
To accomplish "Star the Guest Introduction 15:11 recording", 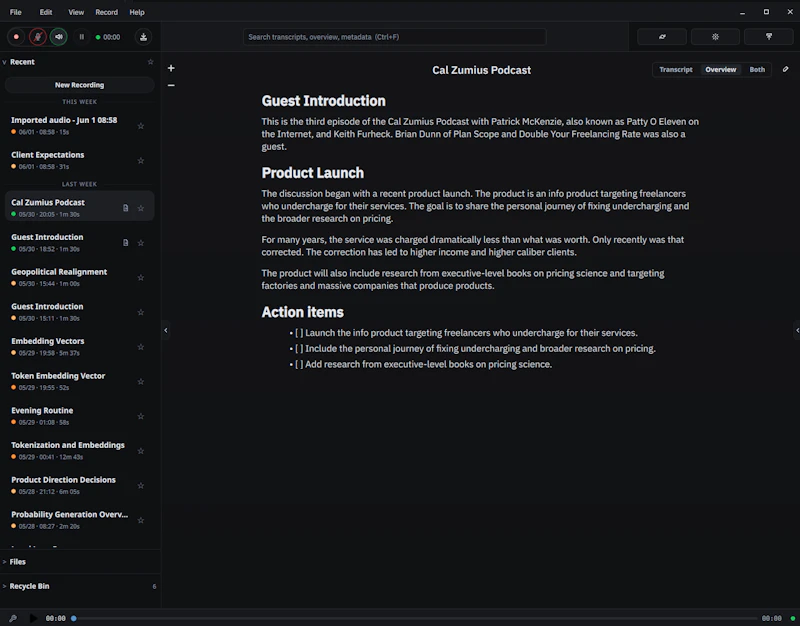I will (141, 312).
